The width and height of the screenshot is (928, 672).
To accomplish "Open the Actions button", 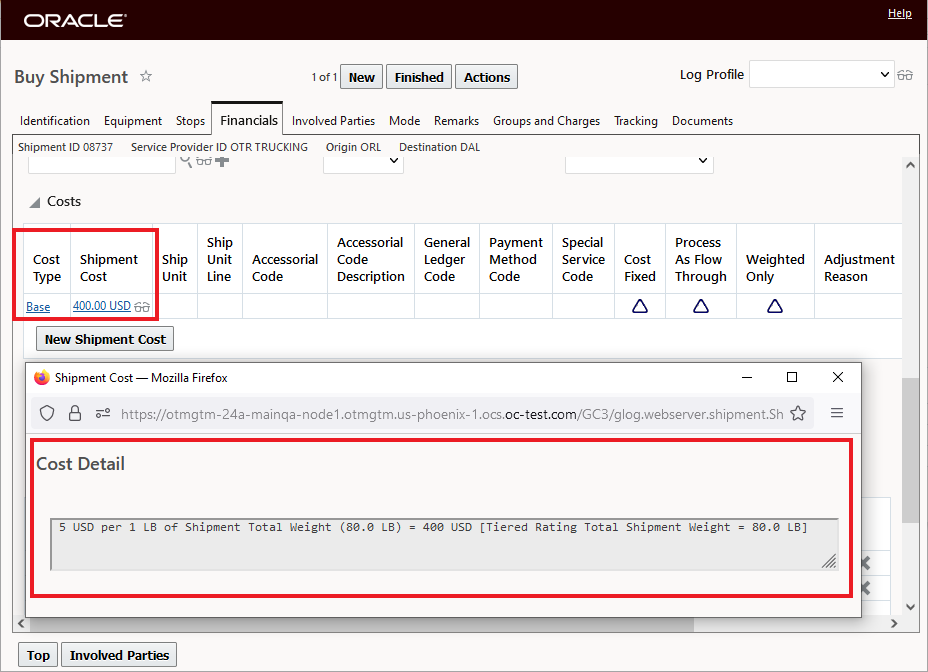I will (x=486, y=77).
